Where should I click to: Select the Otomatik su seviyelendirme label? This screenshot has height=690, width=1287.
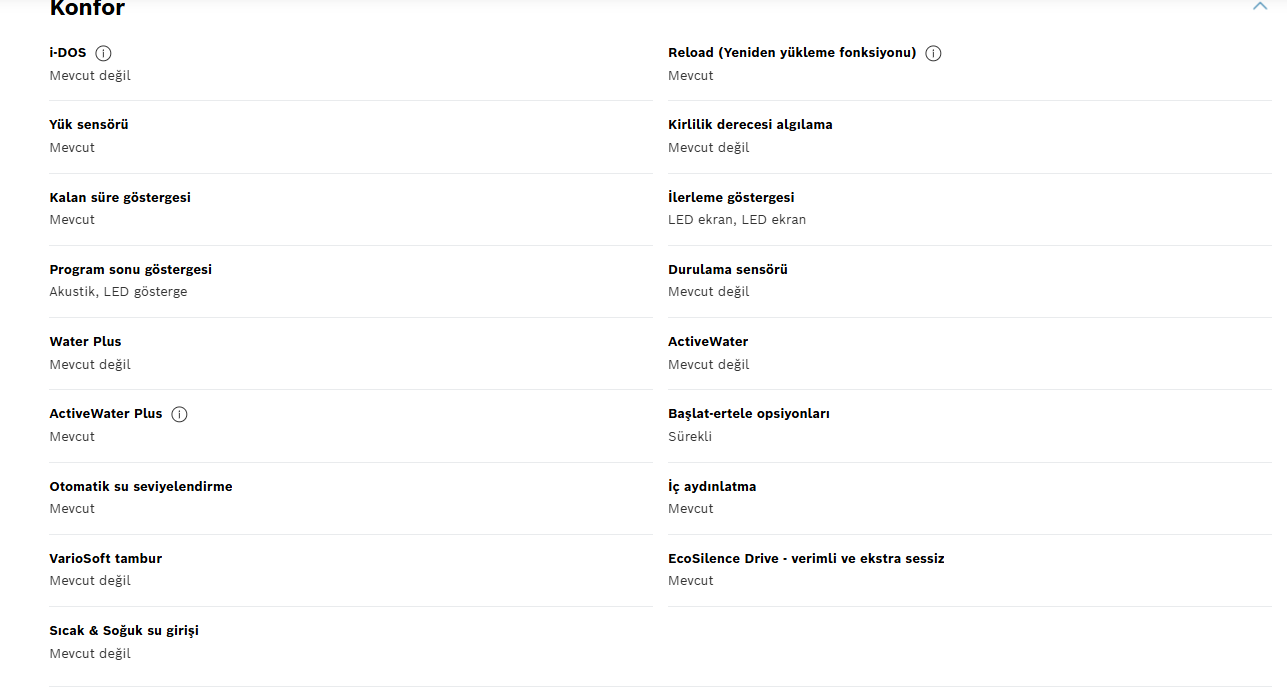141,486
